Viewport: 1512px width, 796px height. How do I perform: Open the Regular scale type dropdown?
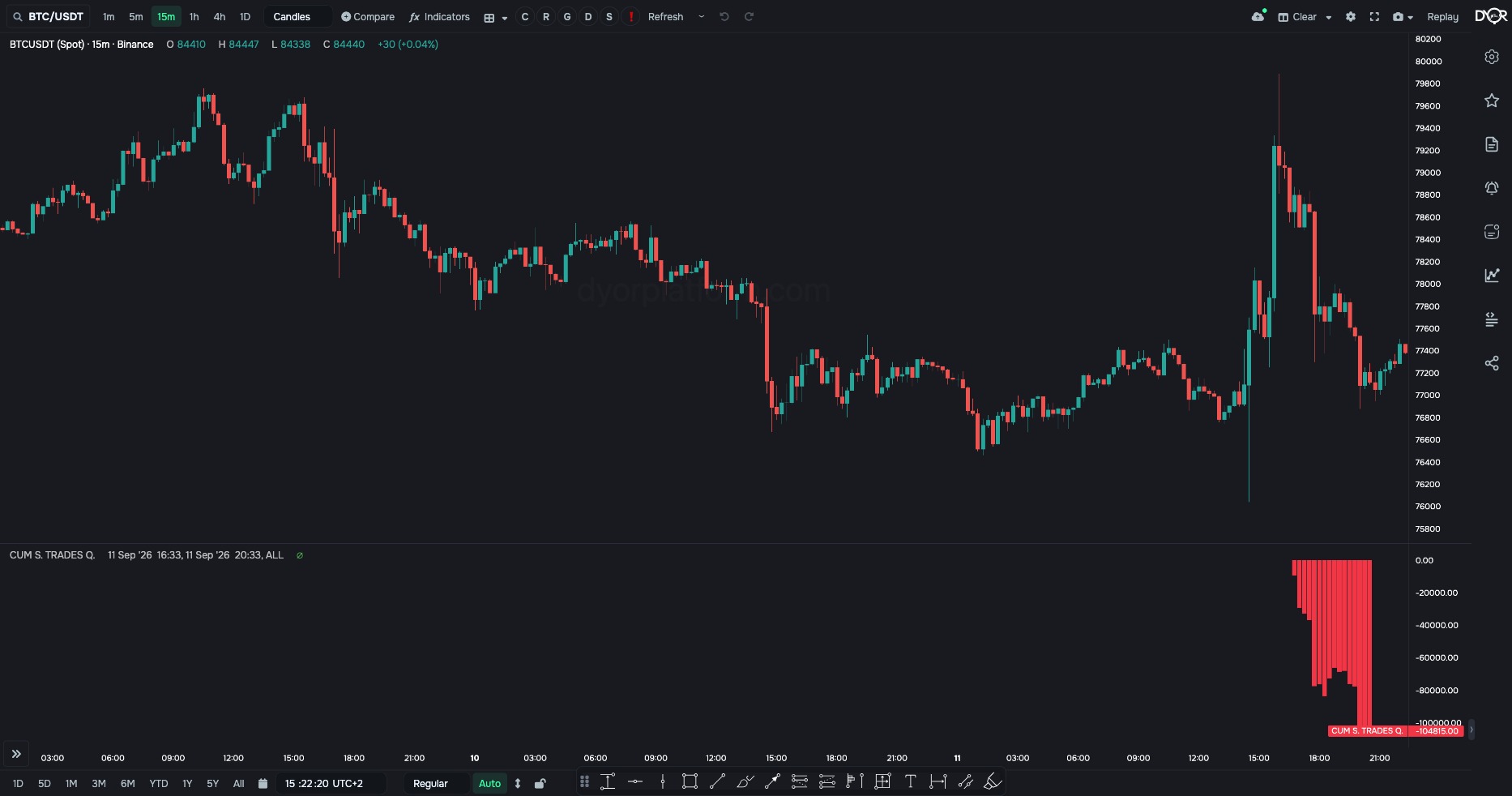(x=436, y=784)
